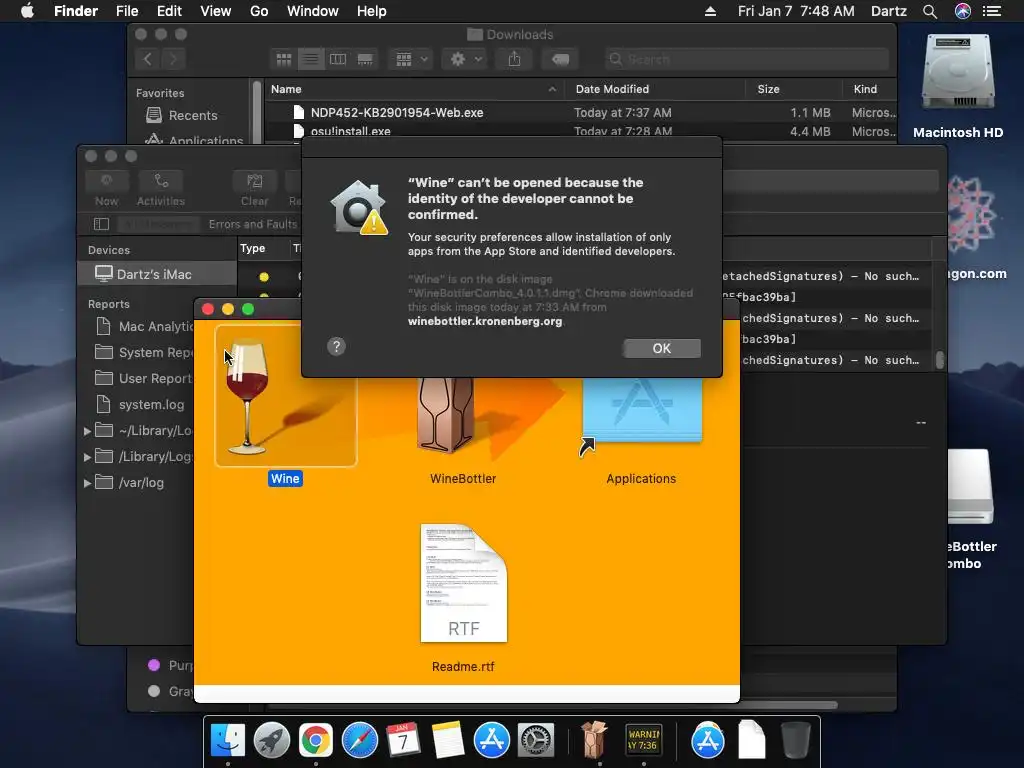Click the Purple tag color in Finder sidebar

pyautogui.click(x=171, y=665)
